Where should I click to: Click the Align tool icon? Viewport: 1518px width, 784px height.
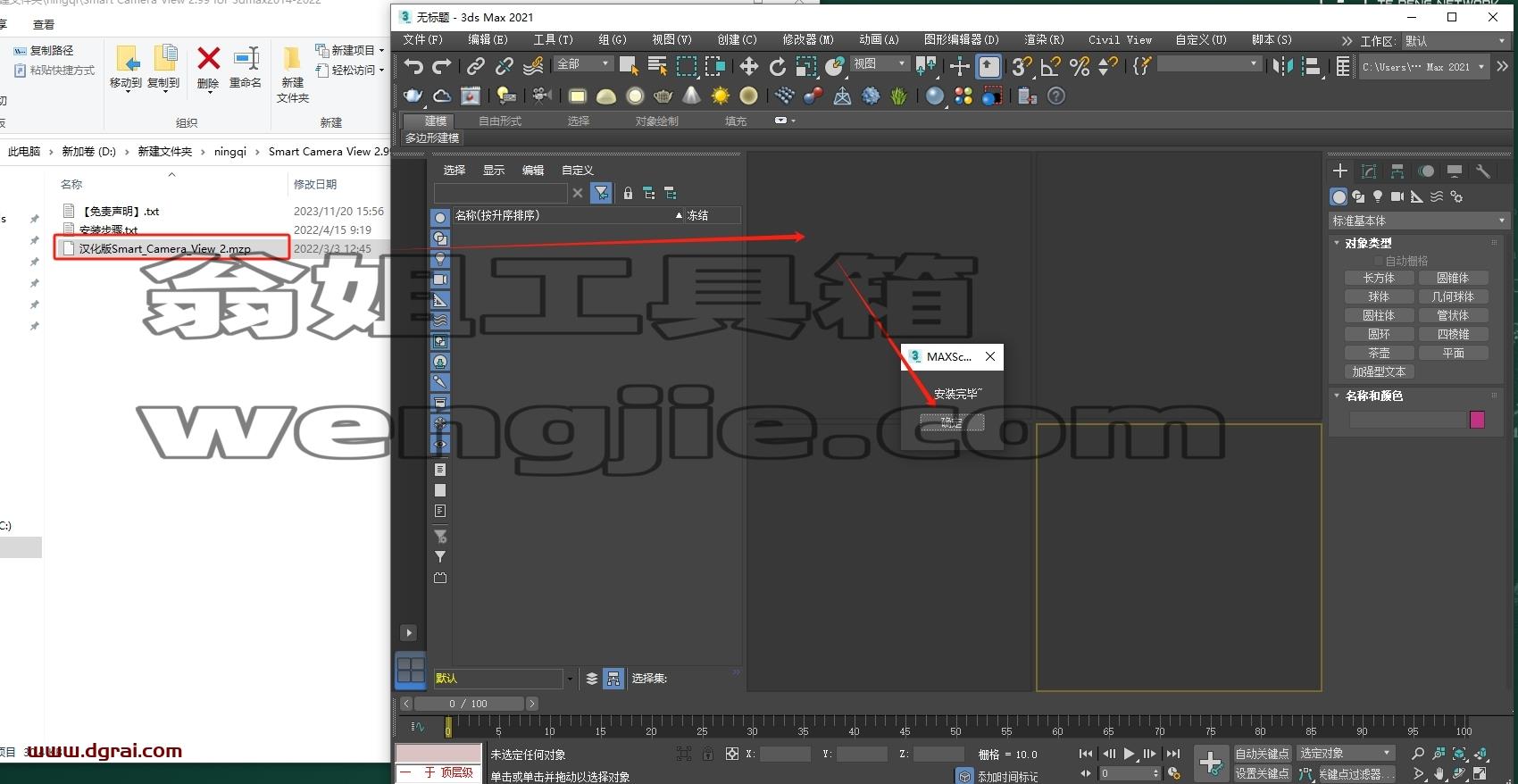1312,66
